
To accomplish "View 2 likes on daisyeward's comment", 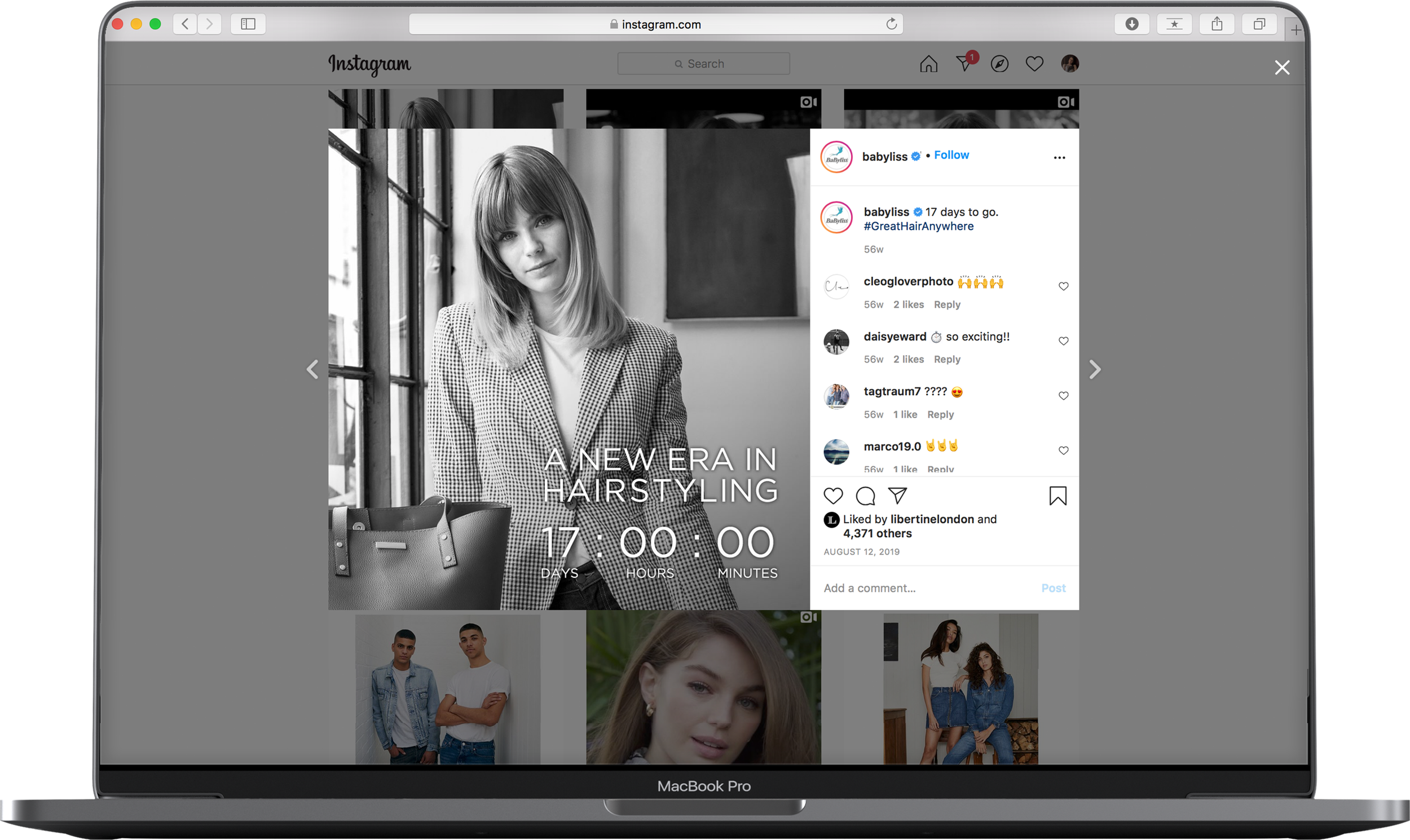I will tap(907, 360).
